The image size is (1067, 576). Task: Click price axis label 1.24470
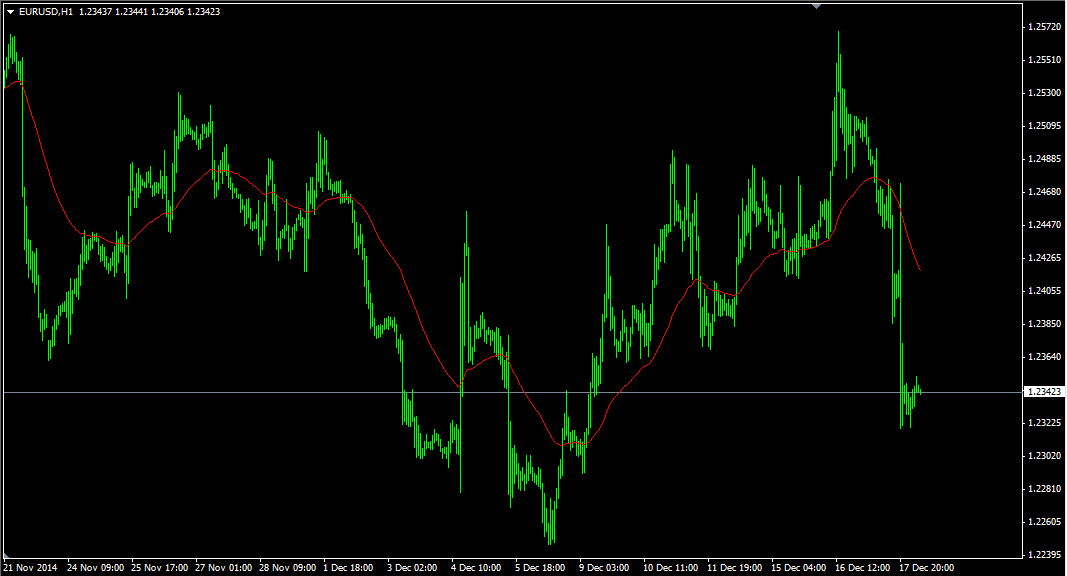pyautogui.click(x=1045, y=225)
